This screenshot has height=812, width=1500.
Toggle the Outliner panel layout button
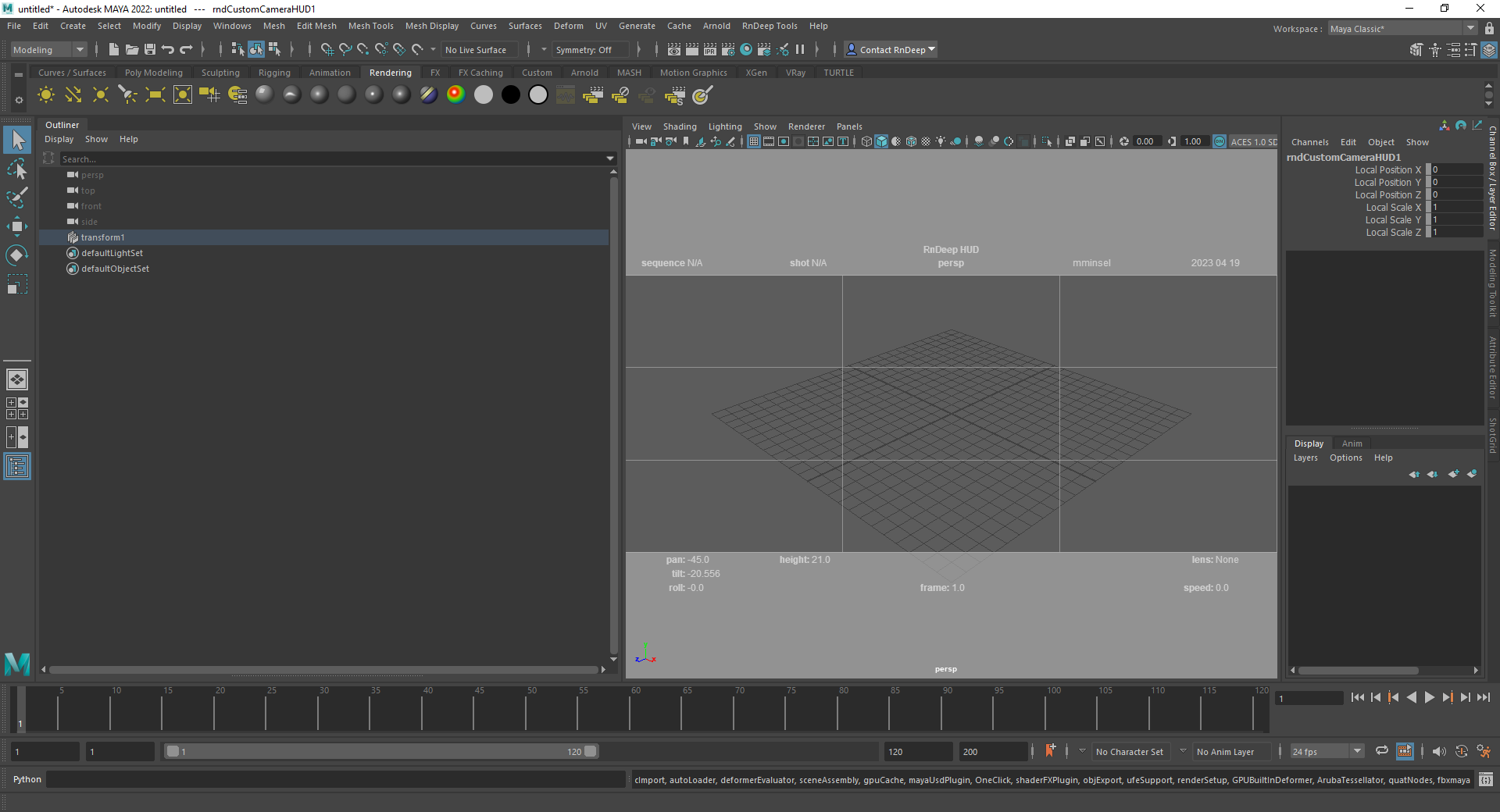point(16,467)
